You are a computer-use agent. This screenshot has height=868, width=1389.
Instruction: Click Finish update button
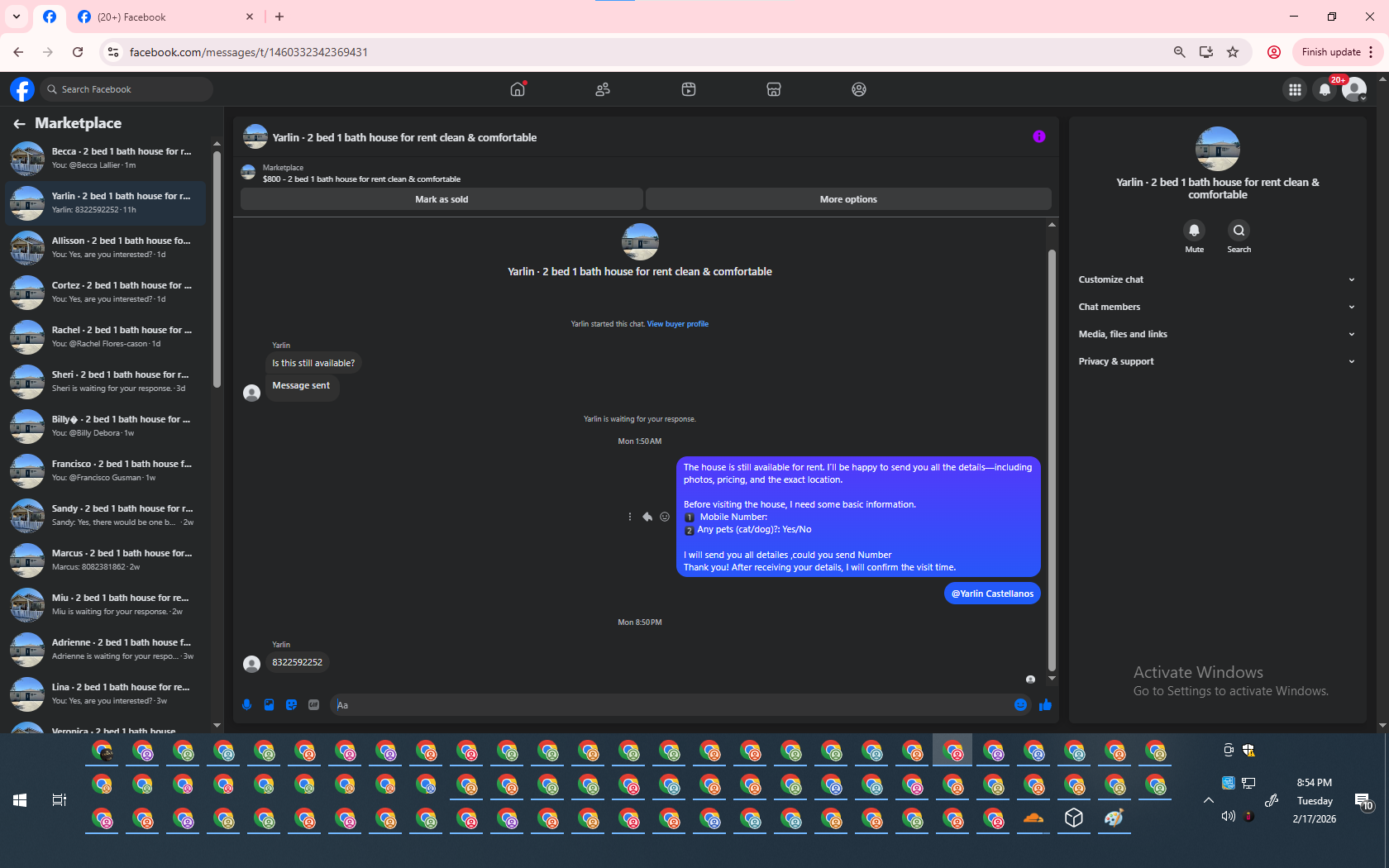pyautogui.click(x=1337, y=52)
